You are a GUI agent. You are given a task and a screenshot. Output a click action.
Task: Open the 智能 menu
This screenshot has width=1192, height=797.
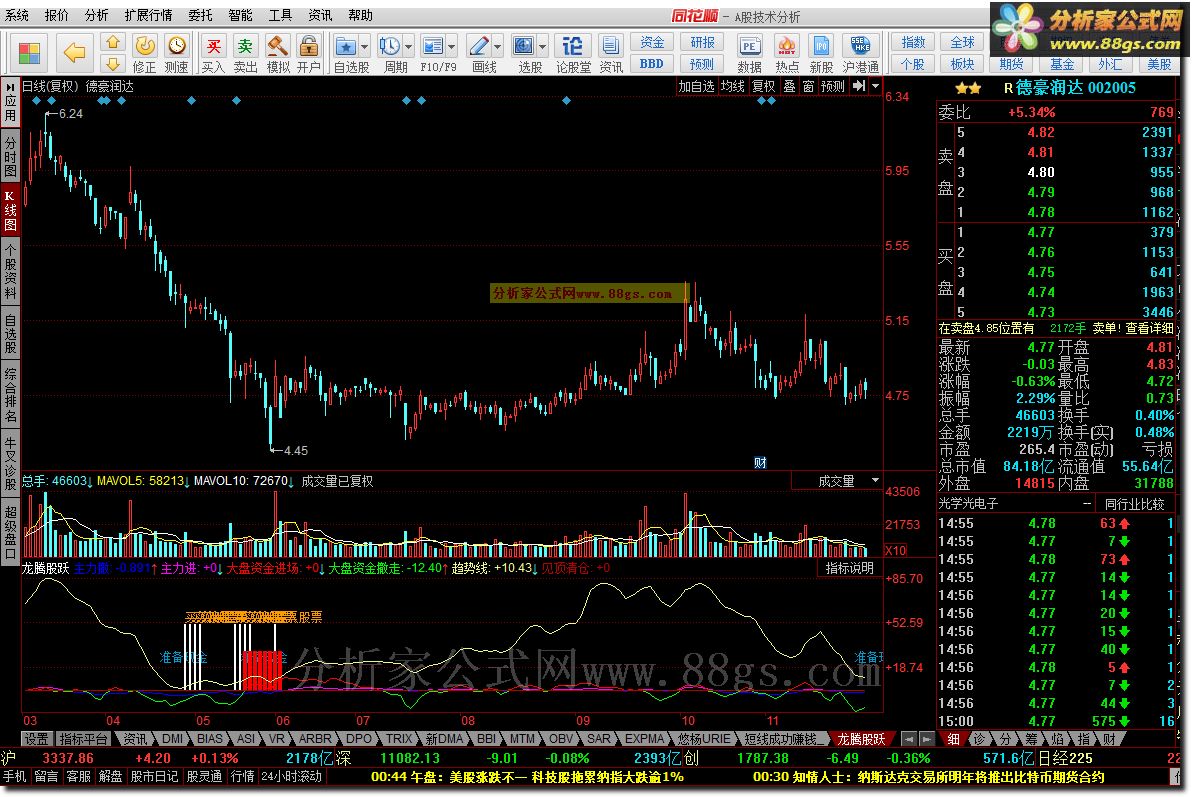[240, 15]
